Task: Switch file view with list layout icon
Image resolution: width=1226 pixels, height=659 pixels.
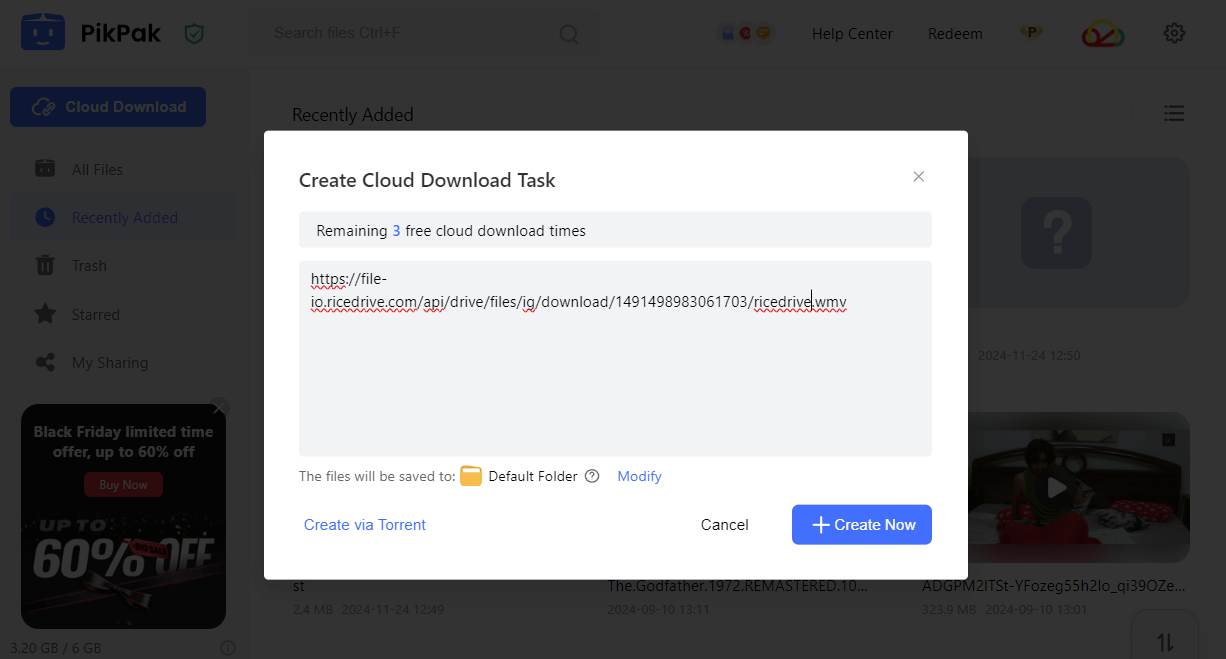Action: (1174, 113)
